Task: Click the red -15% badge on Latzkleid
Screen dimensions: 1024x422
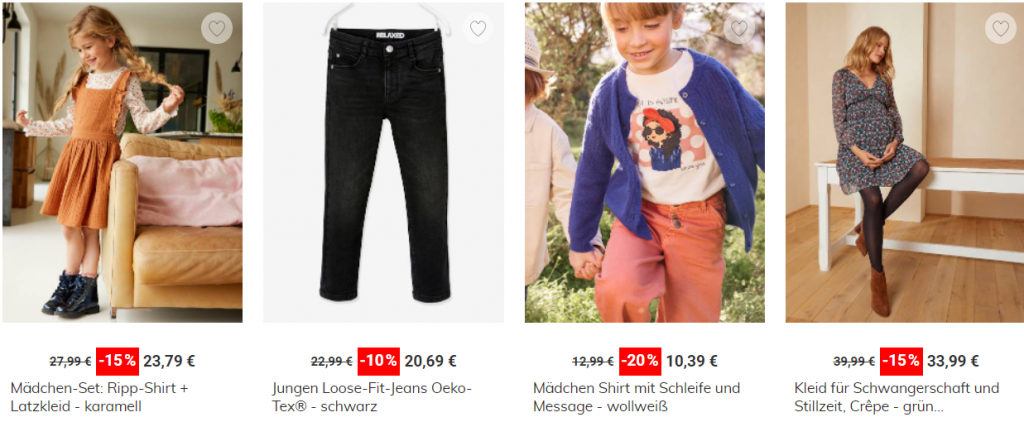Action: click(118, 361)
